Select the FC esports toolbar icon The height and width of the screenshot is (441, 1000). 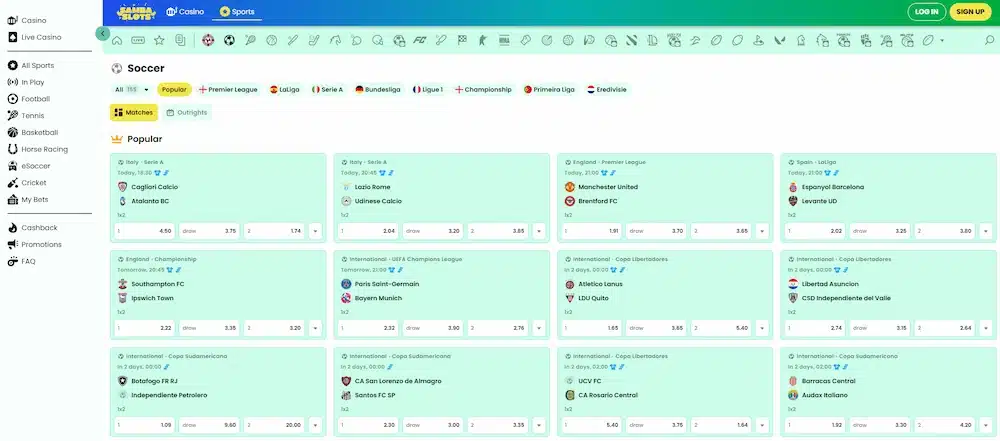coord(419,40)
